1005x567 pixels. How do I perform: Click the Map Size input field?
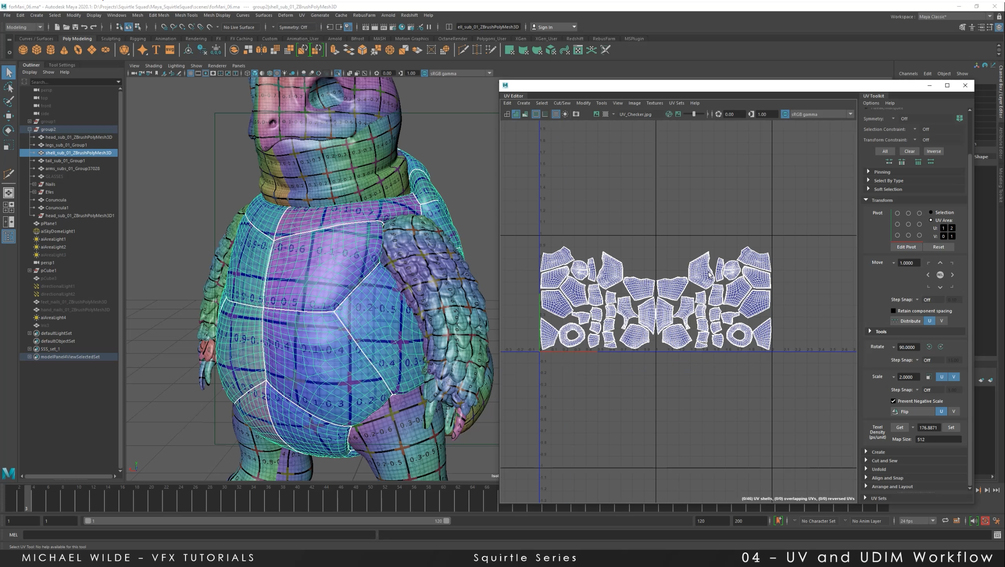point(938,440)
